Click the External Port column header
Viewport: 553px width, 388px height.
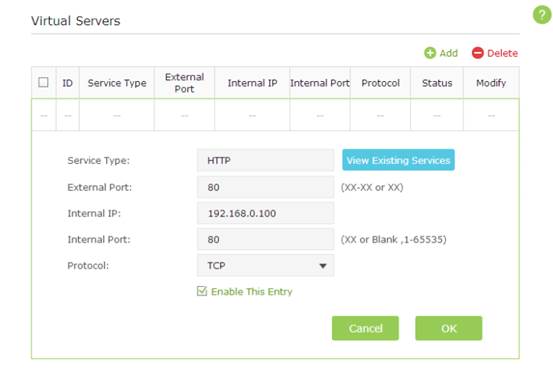184,83
